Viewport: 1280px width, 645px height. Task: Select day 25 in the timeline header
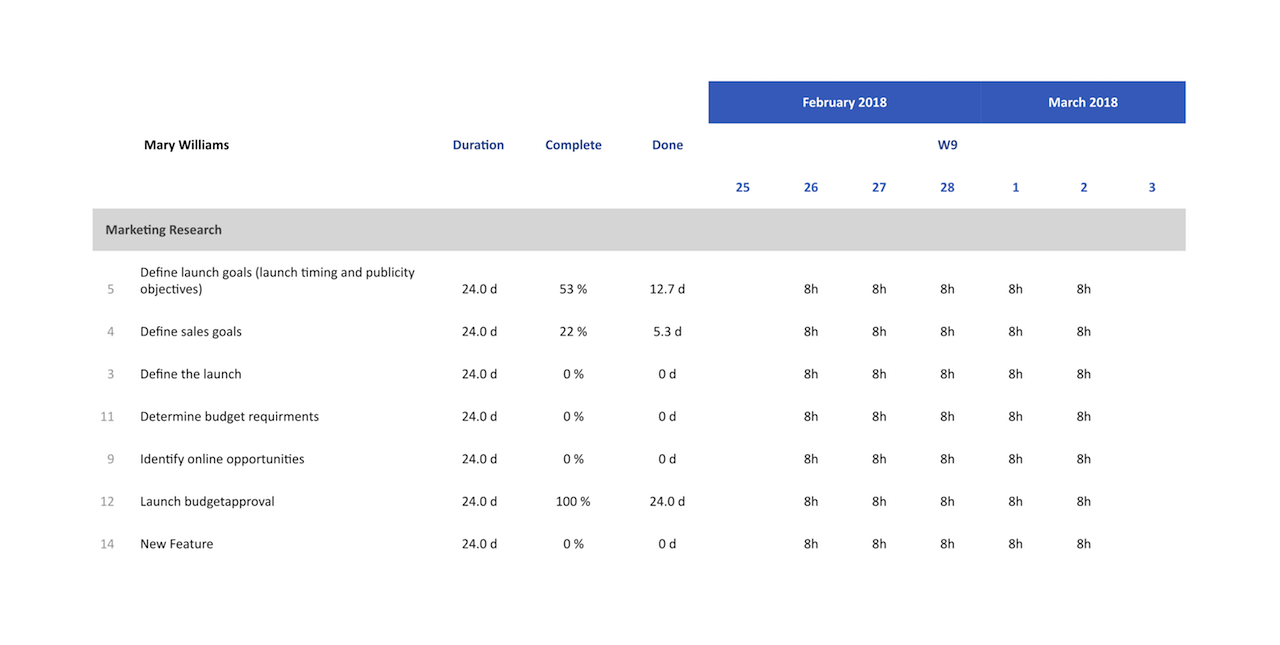[742, 187]
